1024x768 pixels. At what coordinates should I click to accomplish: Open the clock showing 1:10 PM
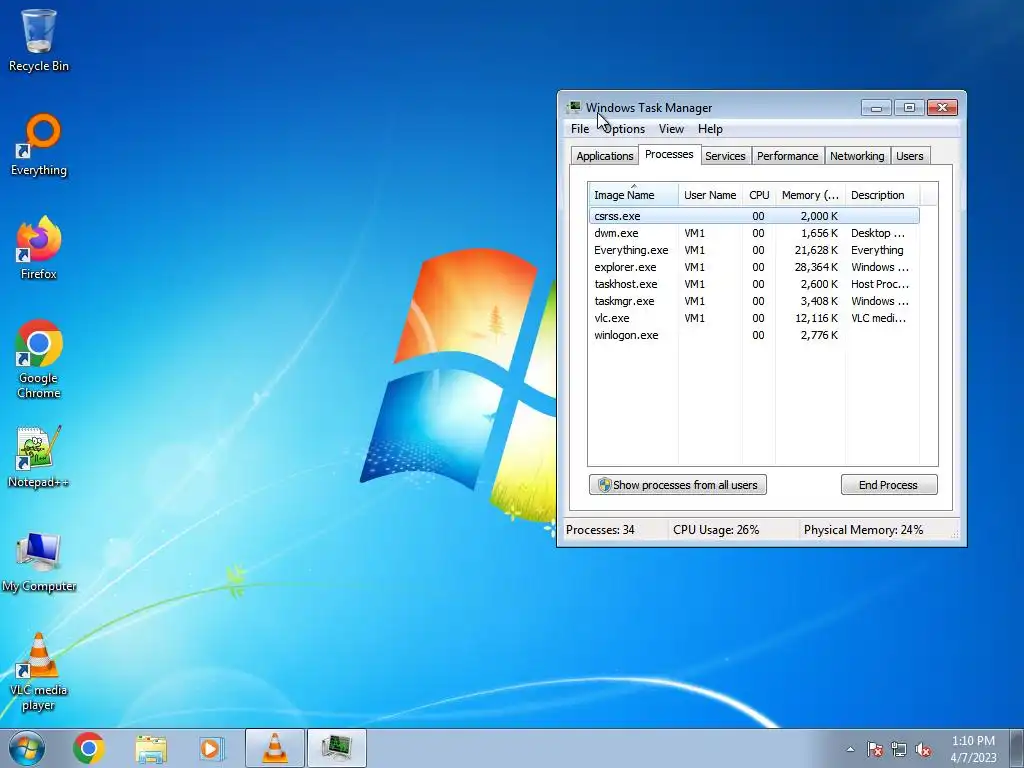(x=973, y=748)
